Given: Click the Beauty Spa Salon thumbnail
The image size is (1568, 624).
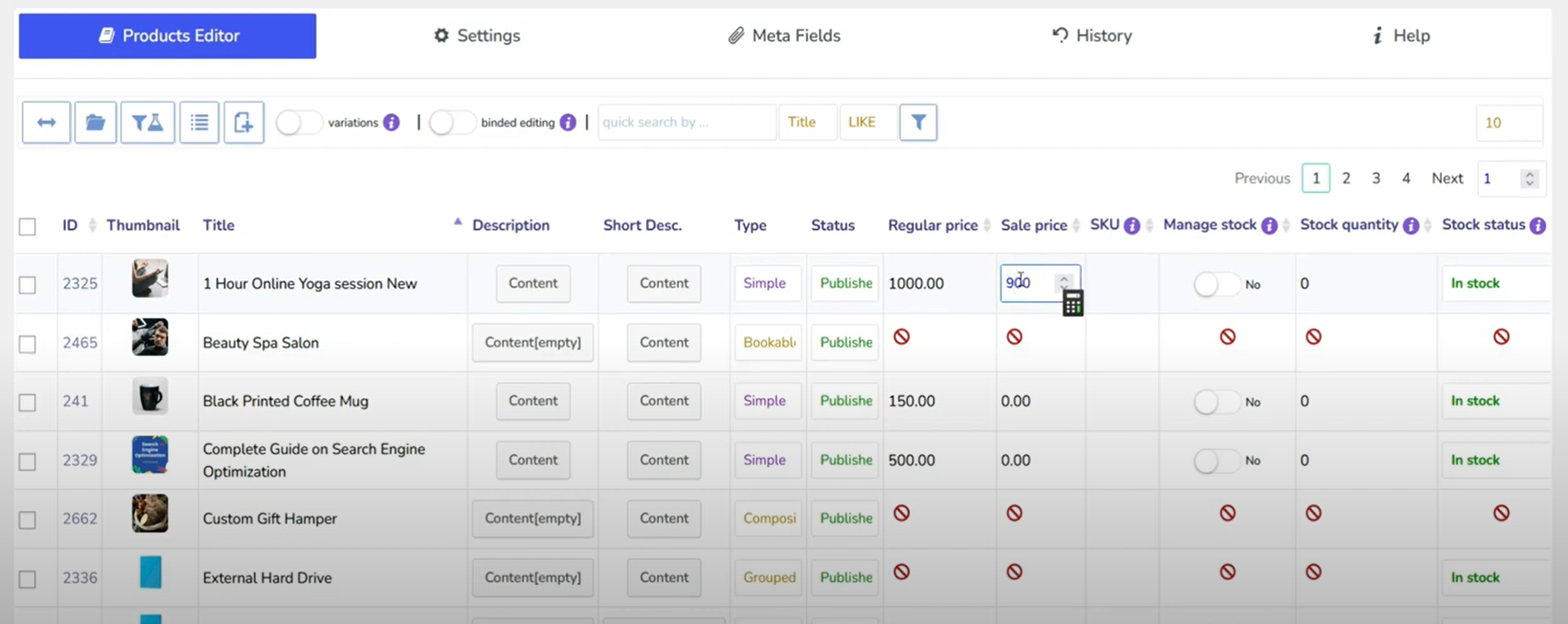Looking at the screenshot, I should point(150,337).
